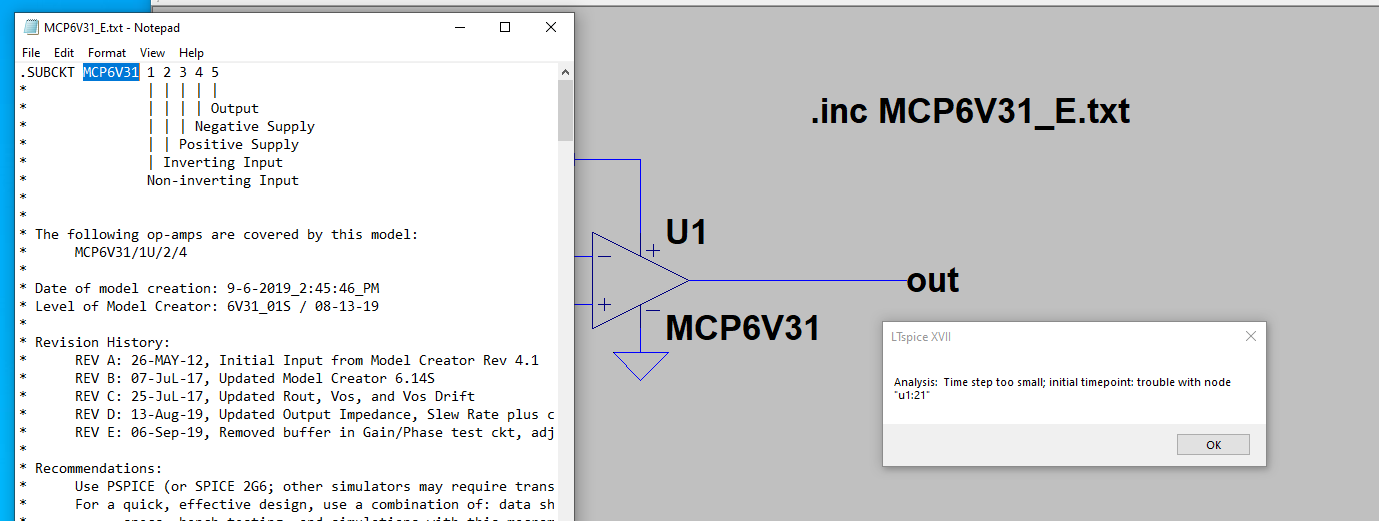
Task: Click the highlighted MCP6V31 text in Notepad
Action: pos(111,72)
